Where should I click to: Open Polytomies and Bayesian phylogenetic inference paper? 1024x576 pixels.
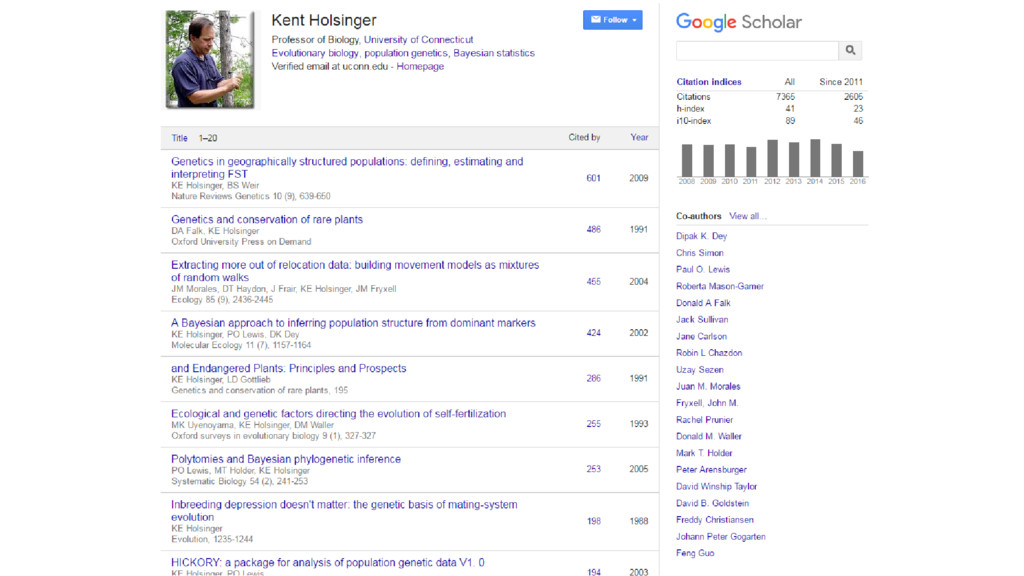click(286, 459)
